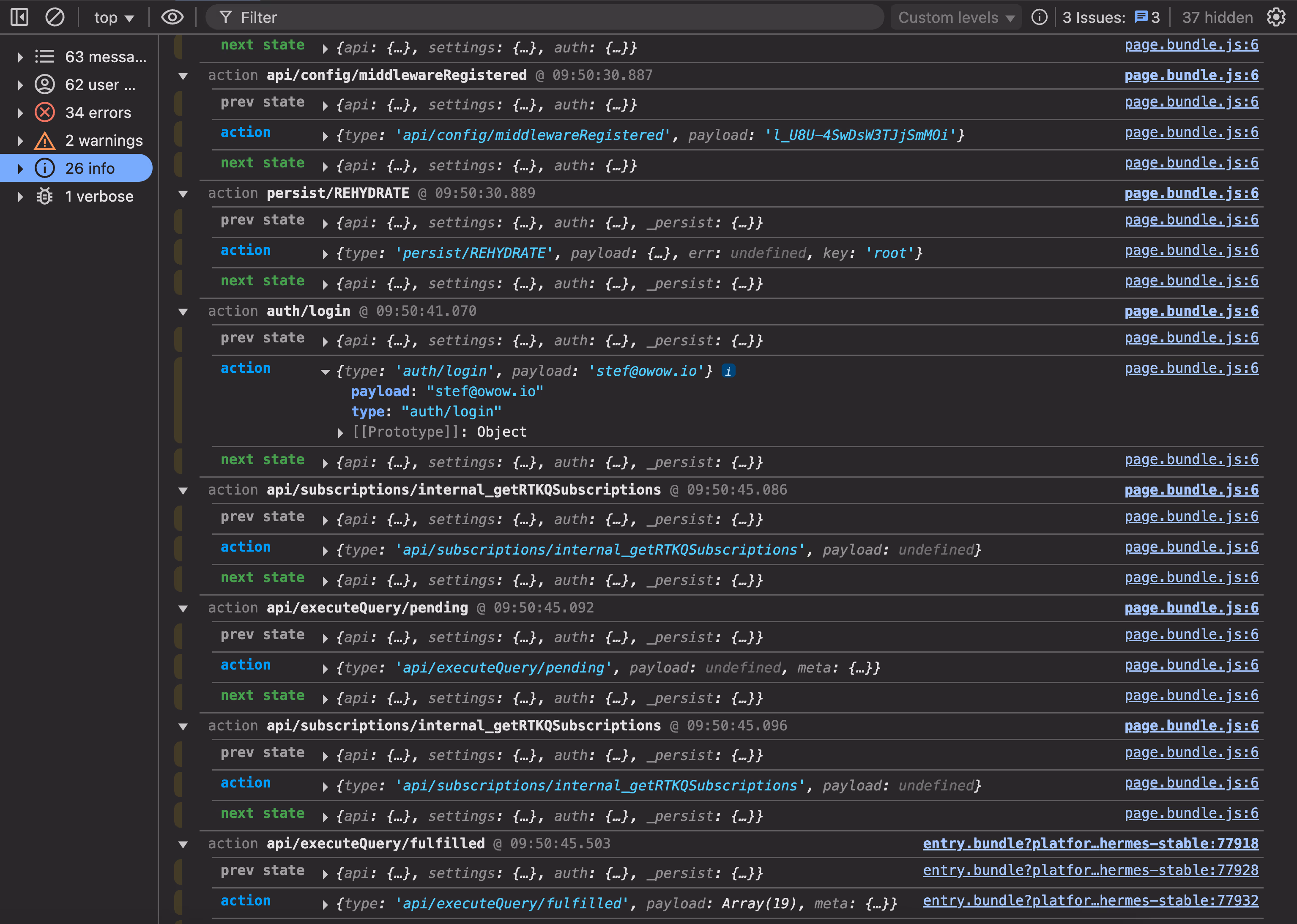Click the type "auth/login" property line
The width and height of the screenshot is (1297, 924).
point(426,411)
